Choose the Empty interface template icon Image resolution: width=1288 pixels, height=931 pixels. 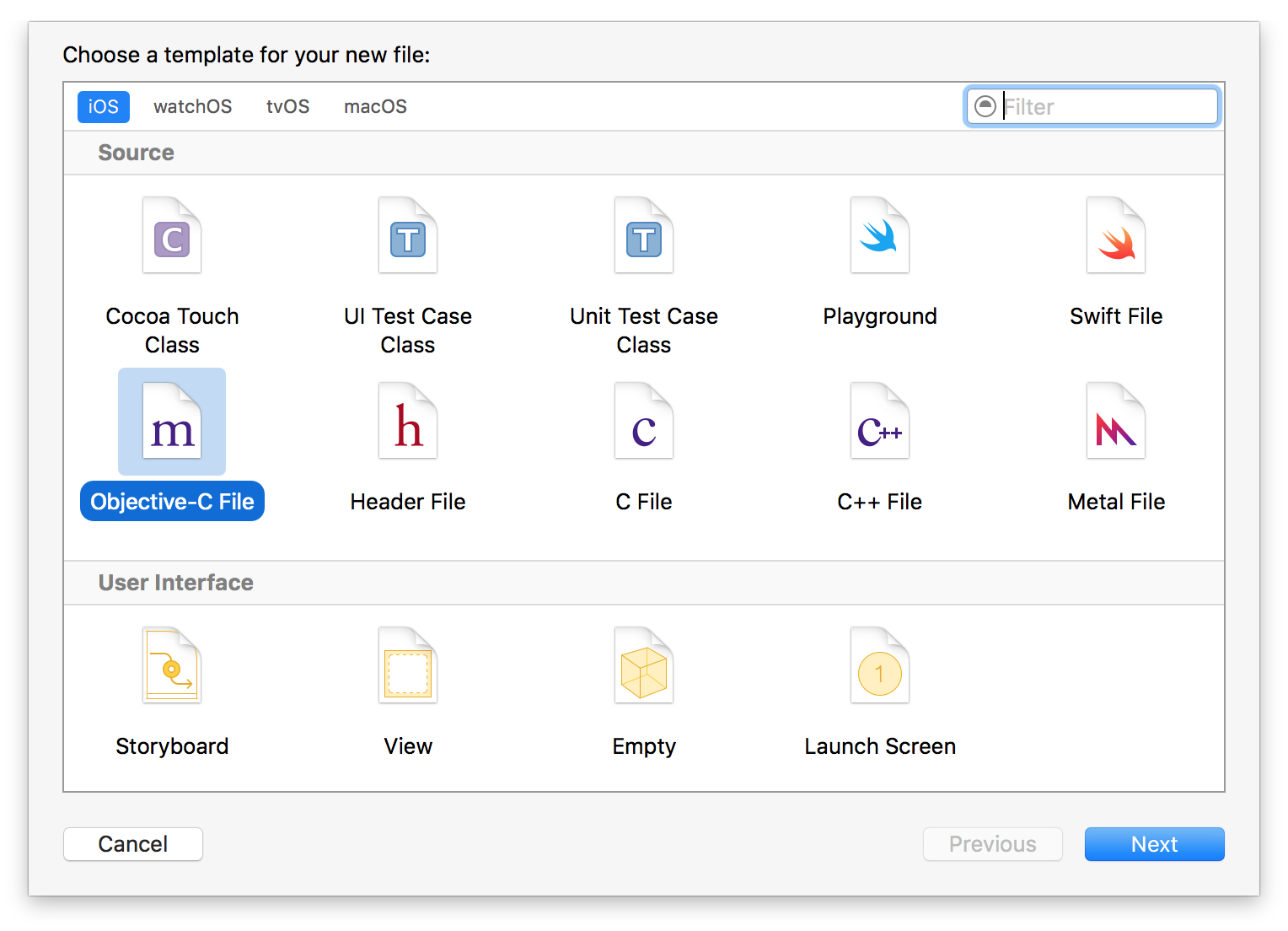coord(644,665)
